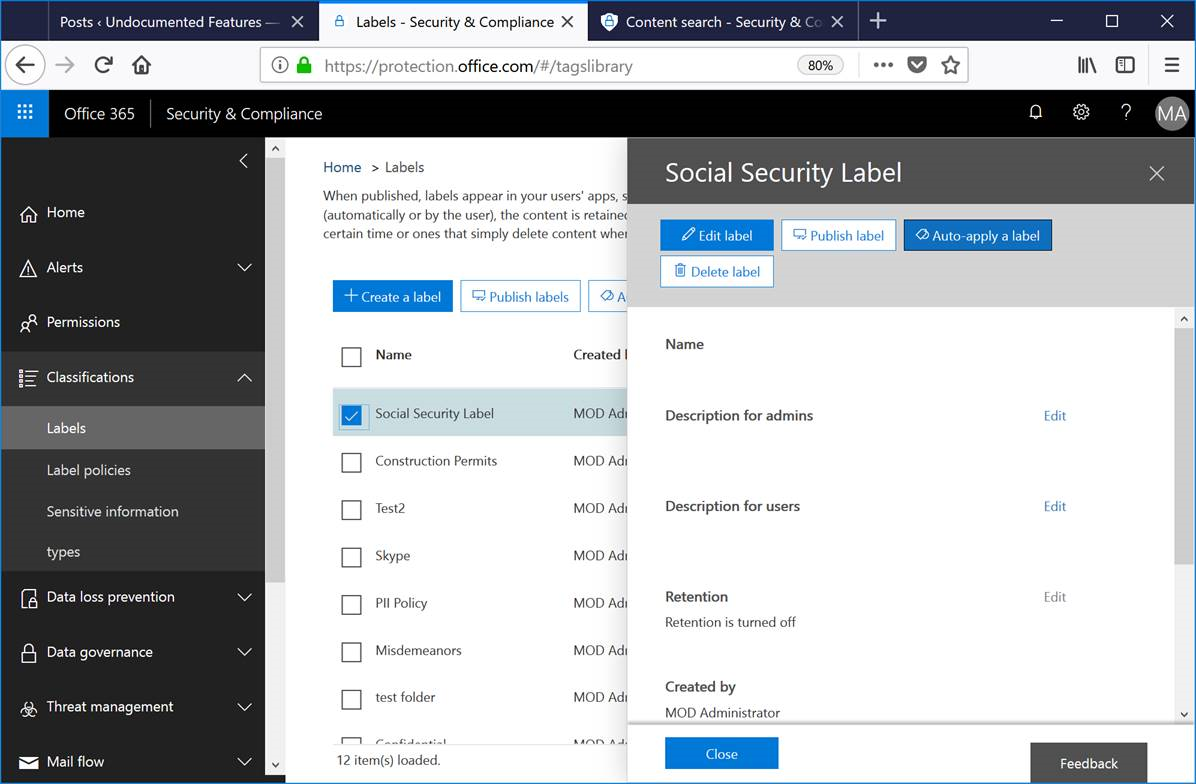
Task: Open the Office 365 app launcher
Action: click(24, 113)
